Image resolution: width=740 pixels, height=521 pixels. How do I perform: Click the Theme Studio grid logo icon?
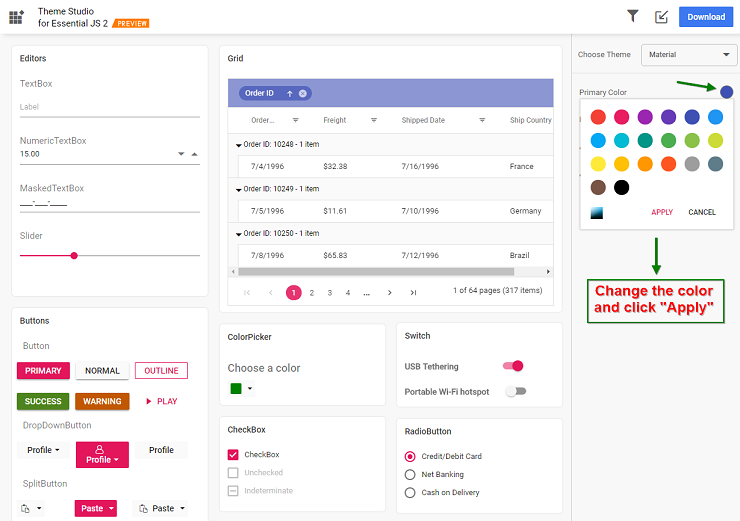(x=16, y=17)
